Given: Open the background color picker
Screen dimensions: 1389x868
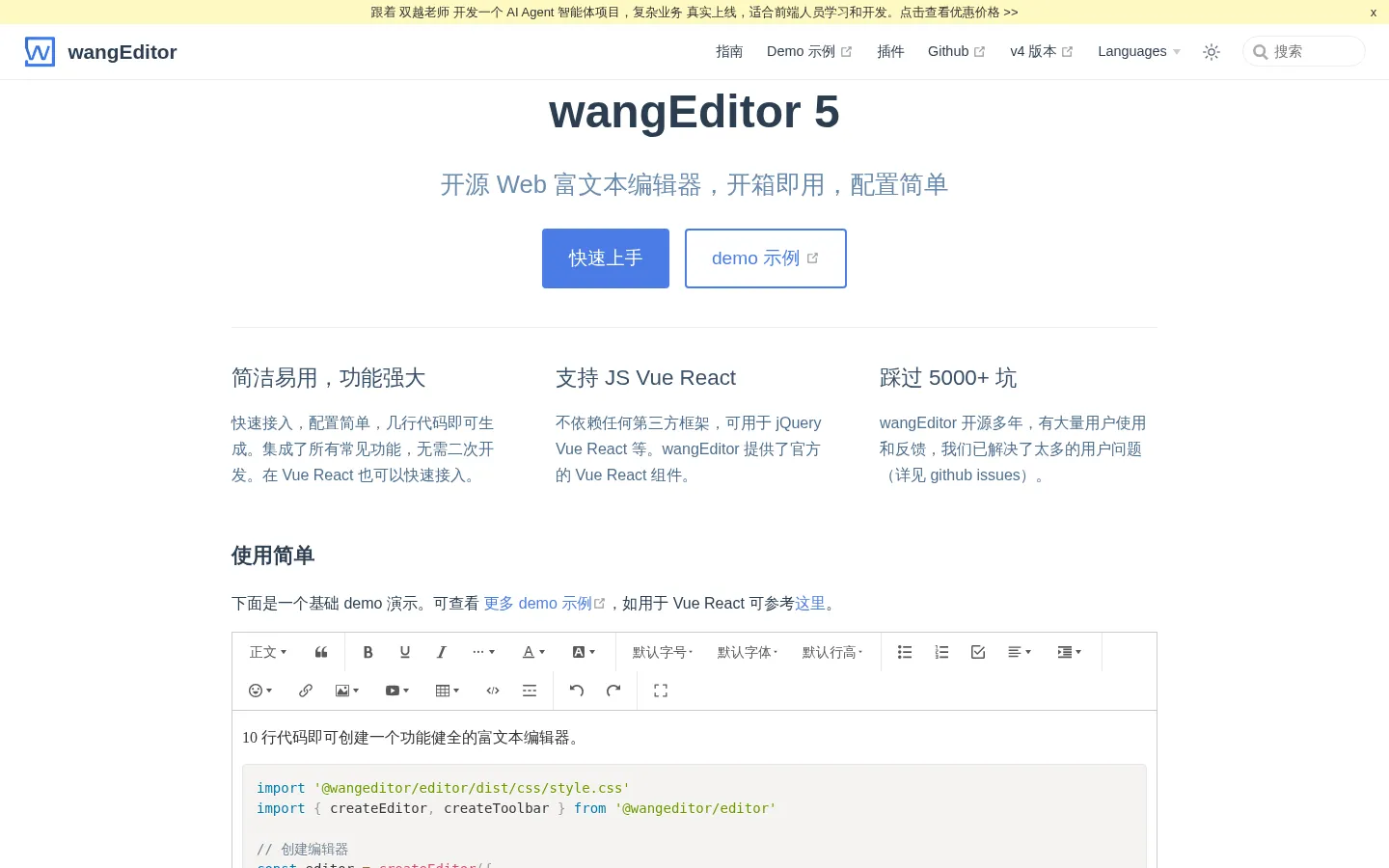Looking at the screenshot, I should [584, 652].
